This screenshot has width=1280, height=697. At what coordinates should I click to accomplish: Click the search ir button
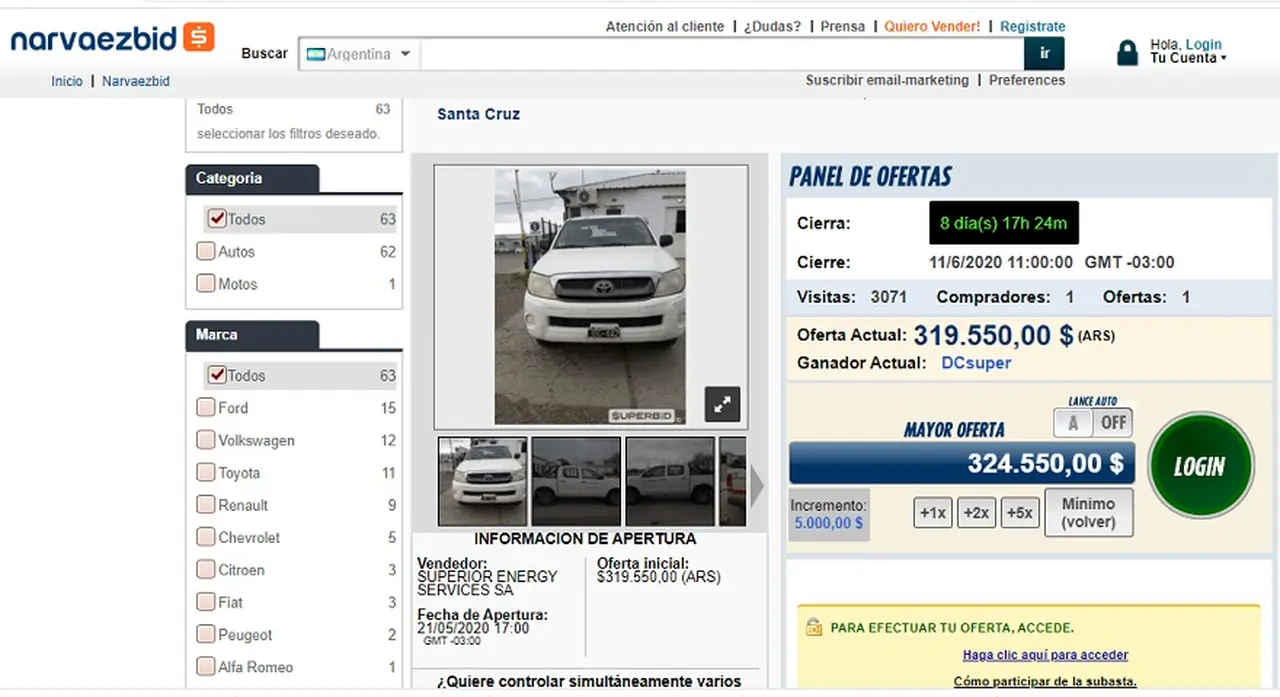pyautogui.click(x=1045, y=54)
